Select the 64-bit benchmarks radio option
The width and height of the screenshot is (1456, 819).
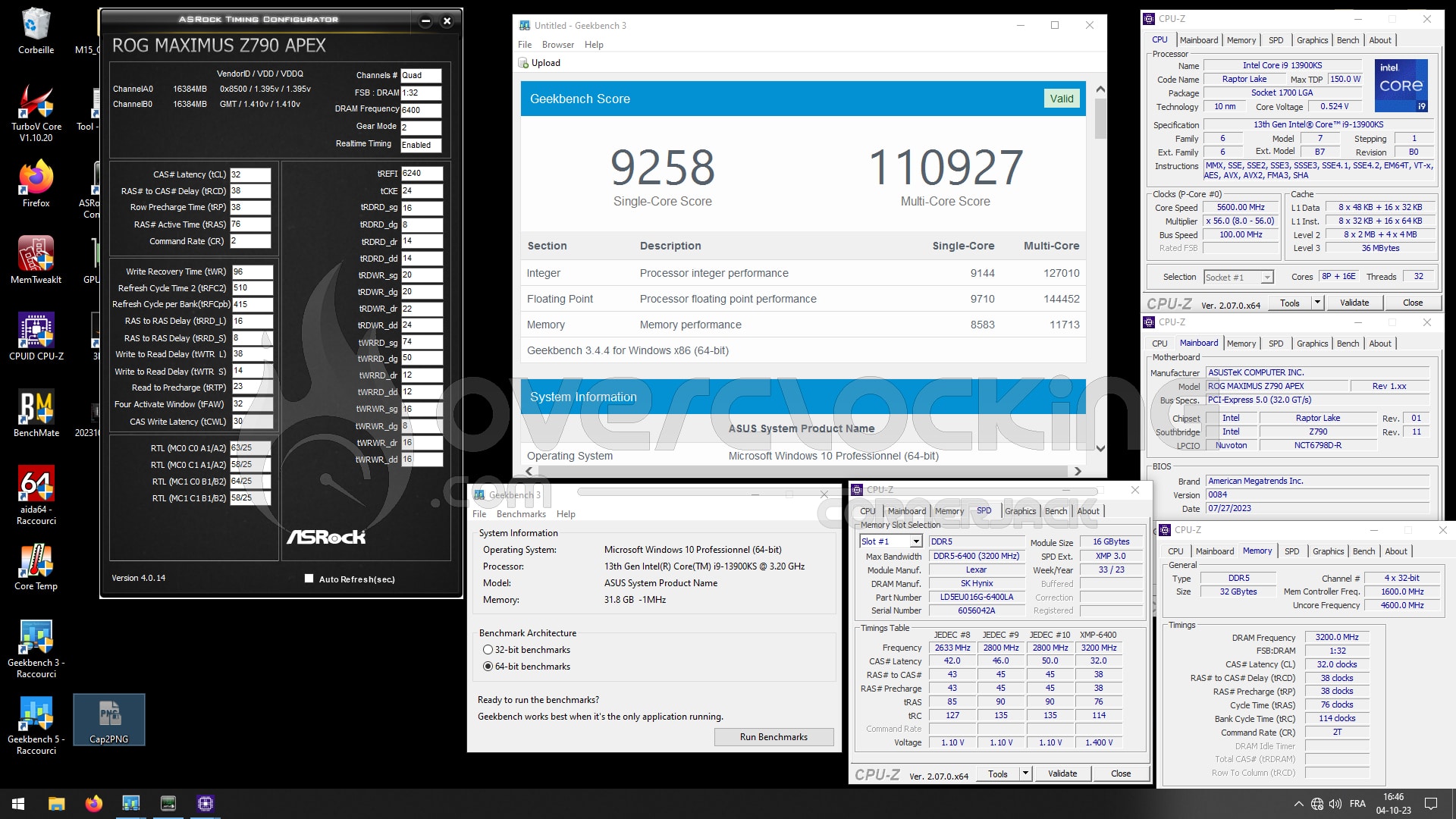(x=488, y=667)
